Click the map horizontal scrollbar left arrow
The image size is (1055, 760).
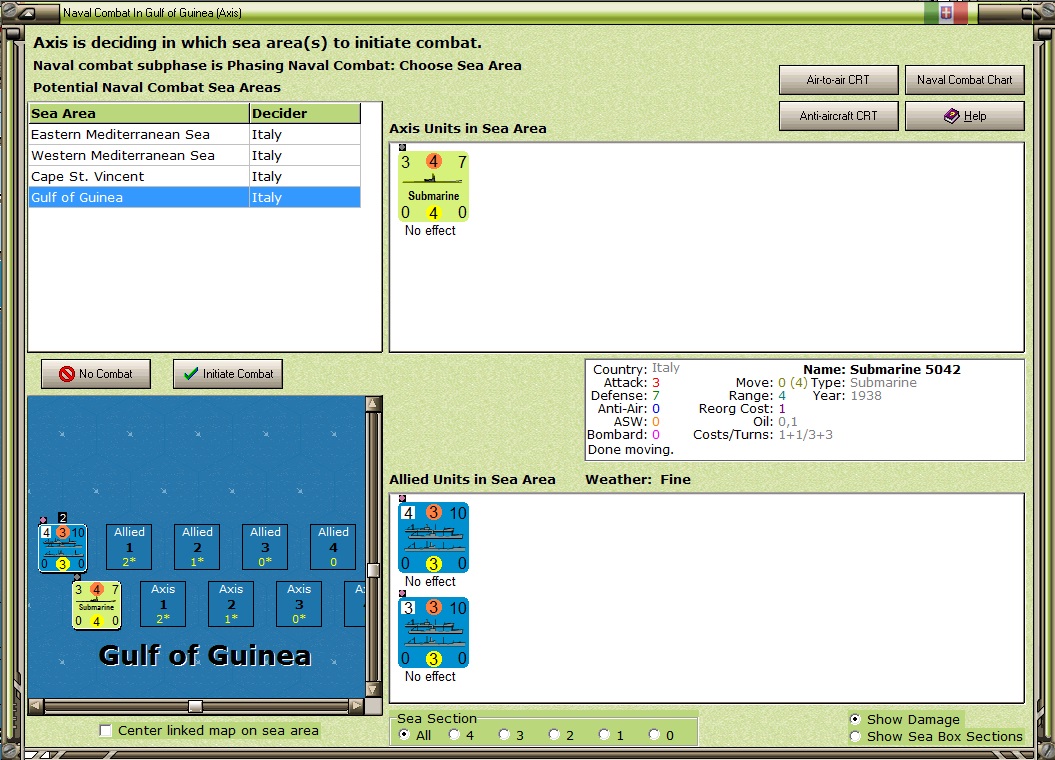tap(36, 706)
